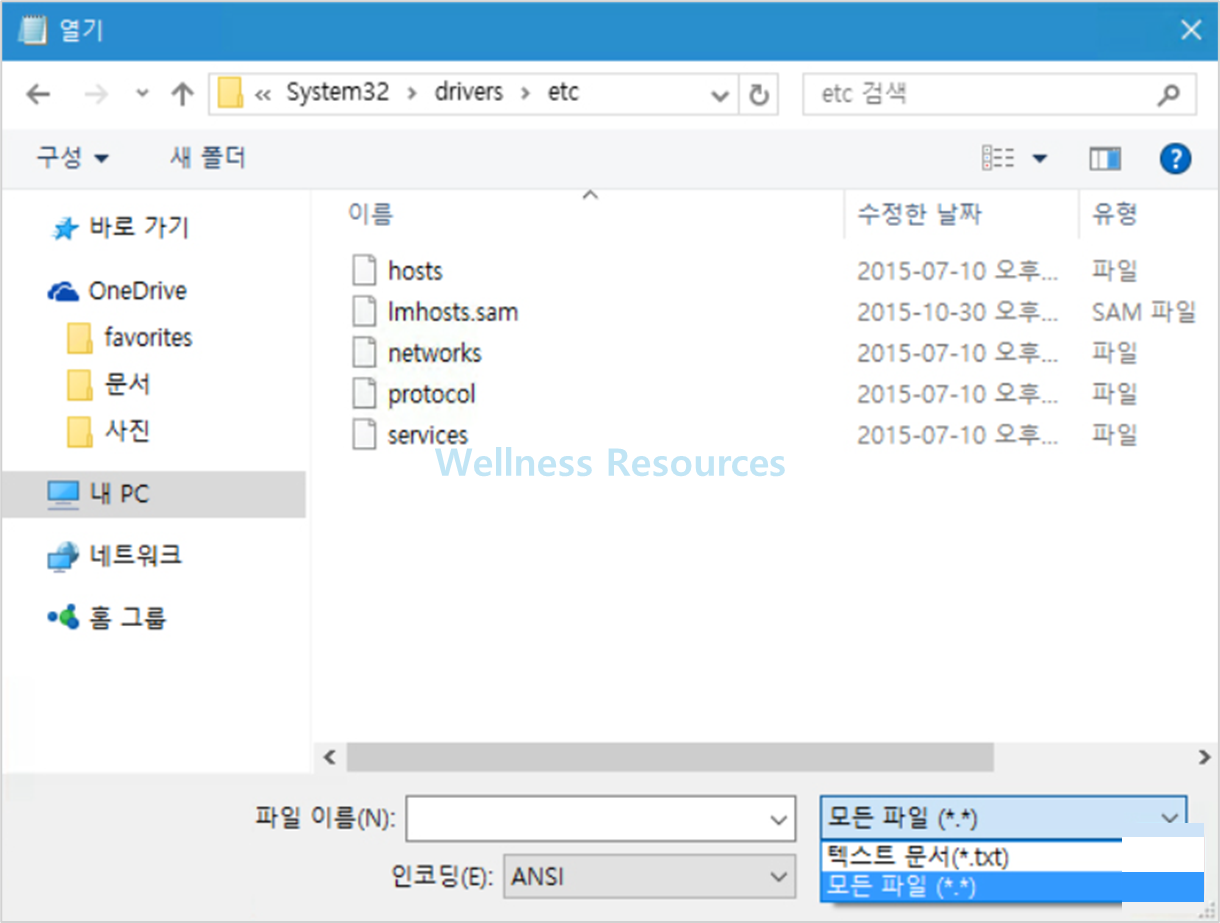Click the view mode icon

pos(998,158)
